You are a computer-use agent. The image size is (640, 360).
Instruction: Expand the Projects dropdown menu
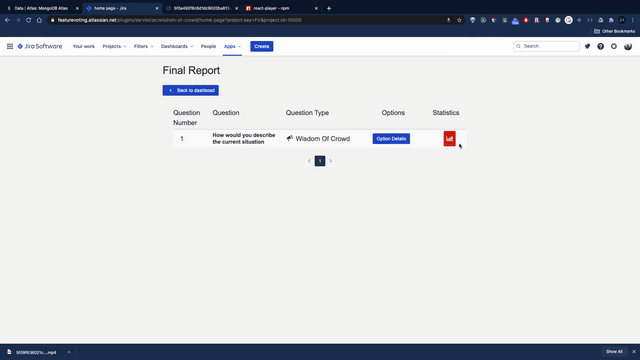[x=114, y=47]
